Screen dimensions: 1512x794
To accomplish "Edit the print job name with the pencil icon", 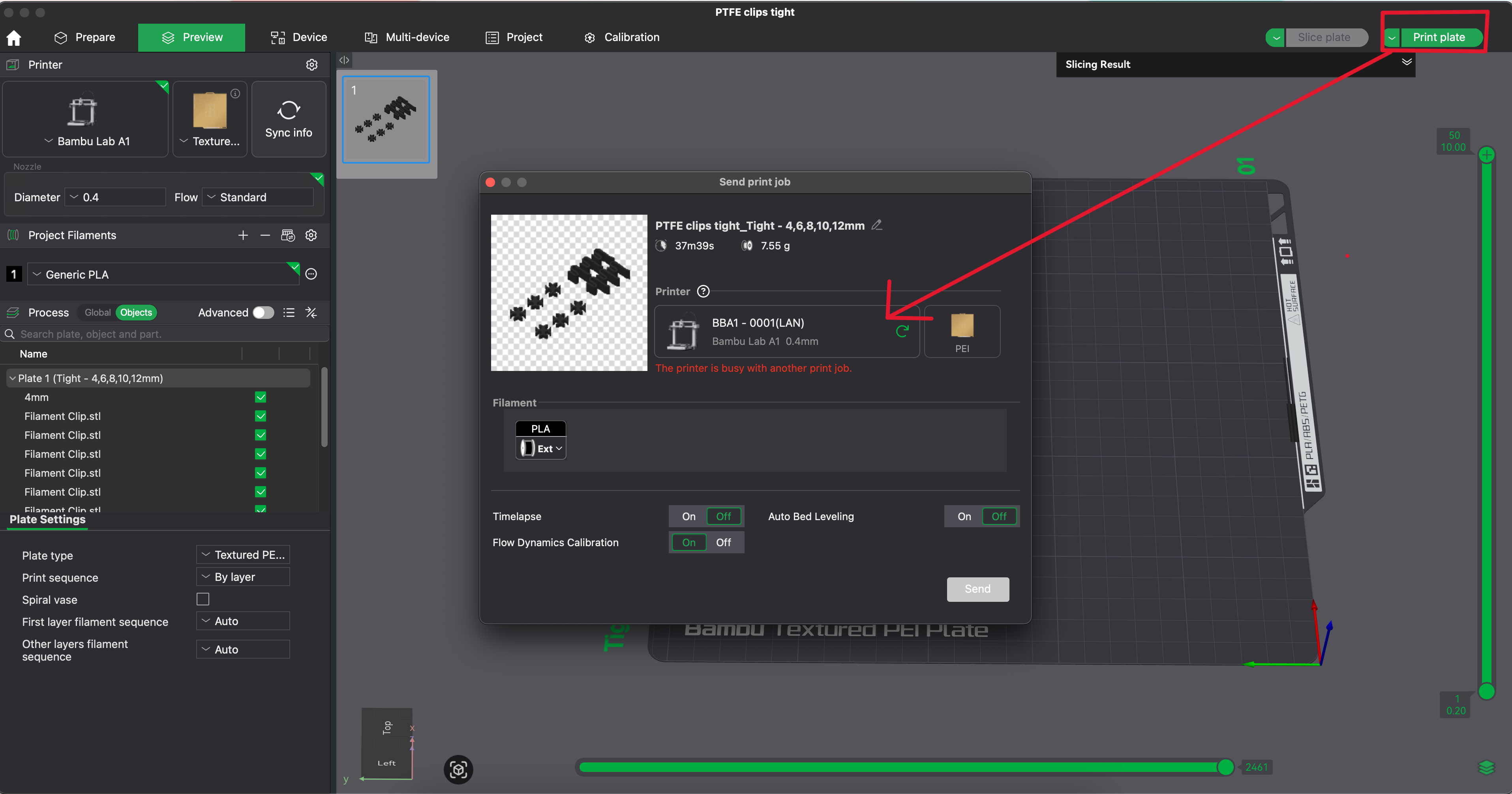I will click(877, 224).
